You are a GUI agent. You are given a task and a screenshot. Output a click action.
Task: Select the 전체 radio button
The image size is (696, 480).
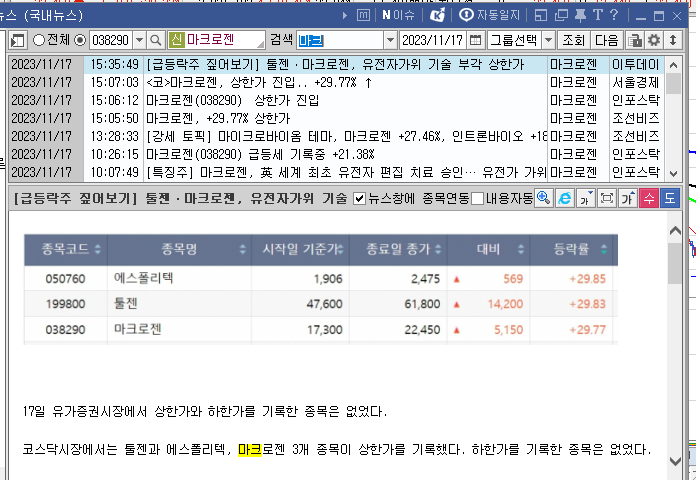[x=39, y=40]
